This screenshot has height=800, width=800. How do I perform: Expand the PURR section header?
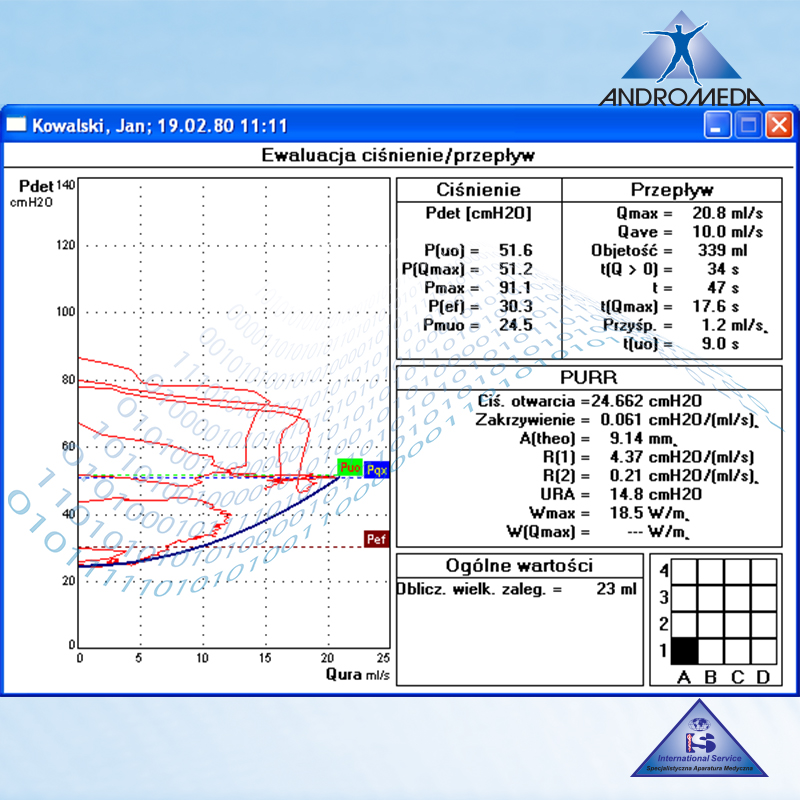click(x=588, y=378)
